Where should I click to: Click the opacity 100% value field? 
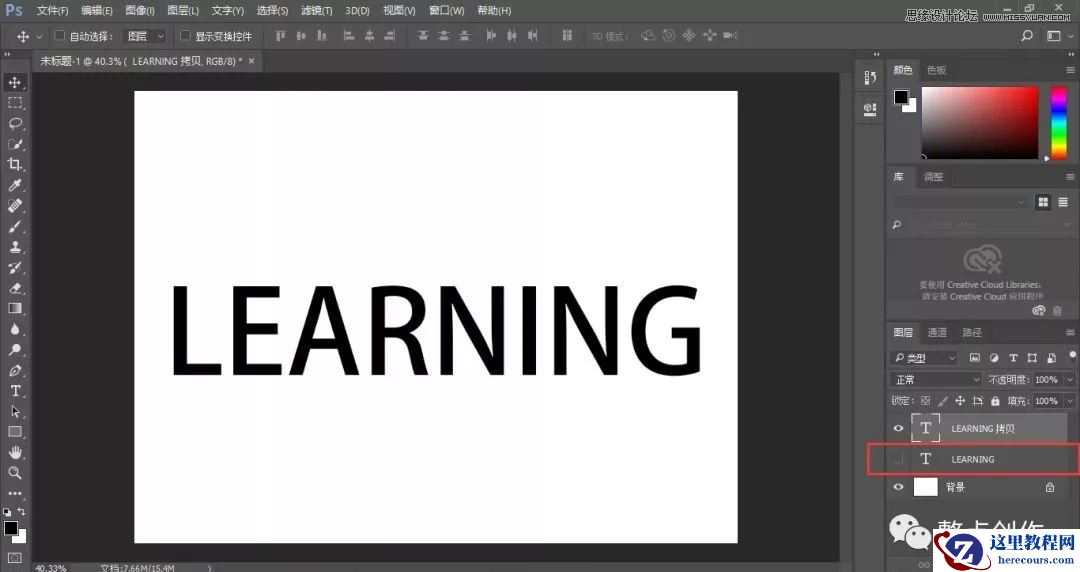pos(1047,380)
